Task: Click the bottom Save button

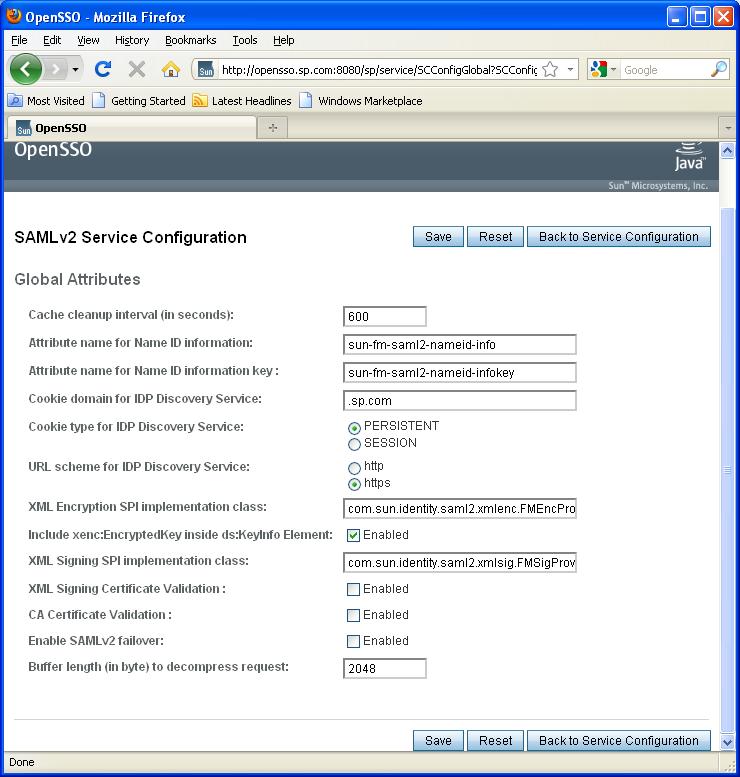Action: pyautogui.click(x=438, y=740)
